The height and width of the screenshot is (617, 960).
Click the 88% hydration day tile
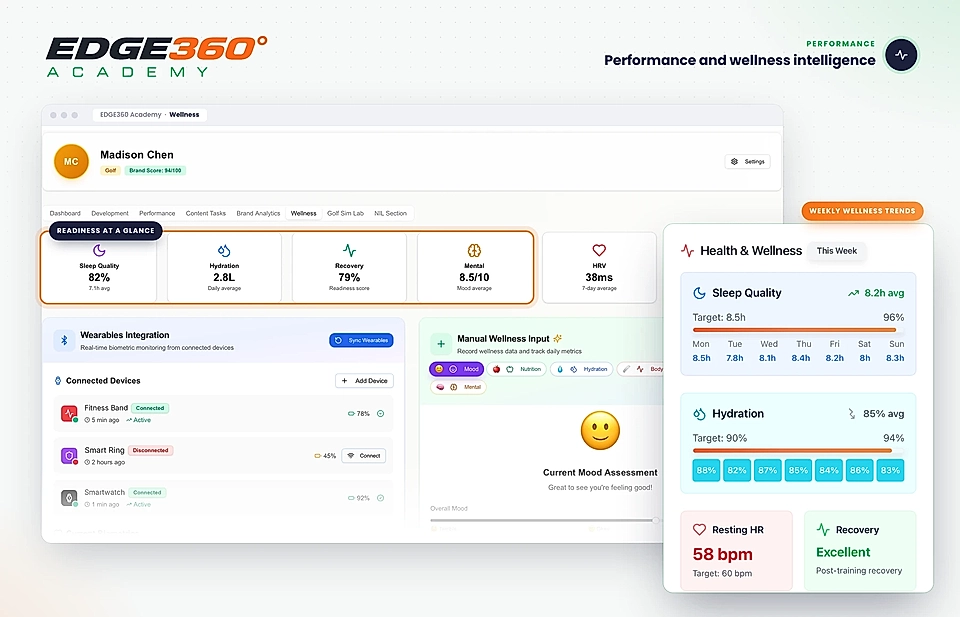[706, 471]
